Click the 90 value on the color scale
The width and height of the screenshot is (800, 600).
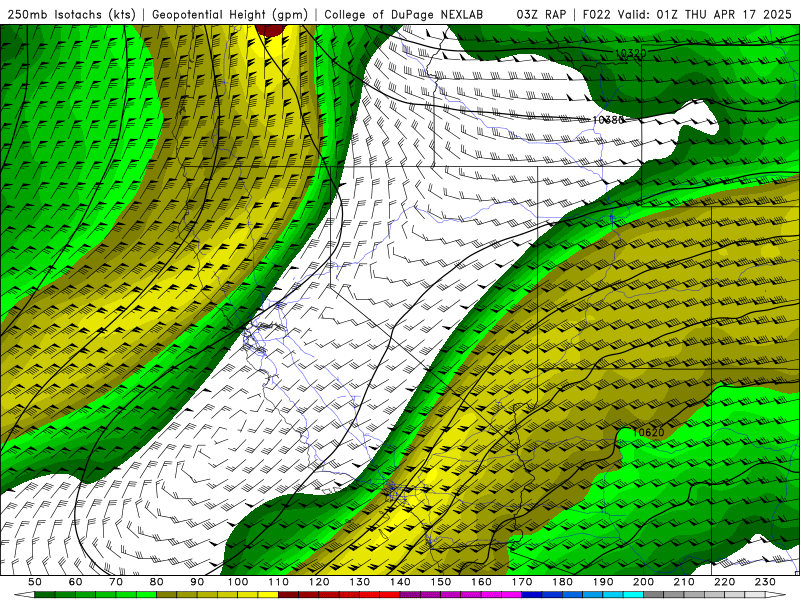pyautogui.click(x=197, y=582)
